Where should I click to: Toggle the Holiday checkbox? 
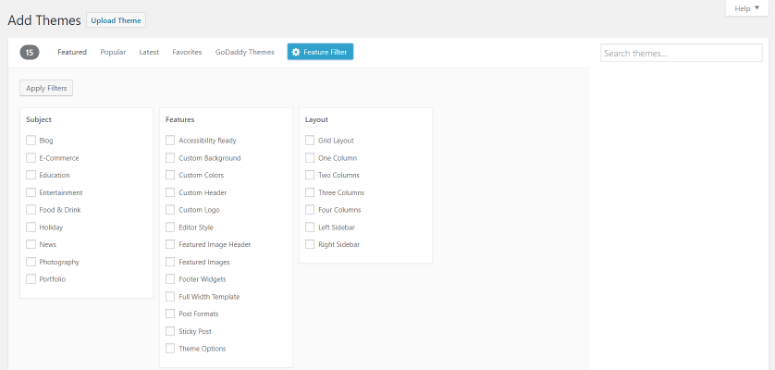point(31,227)
